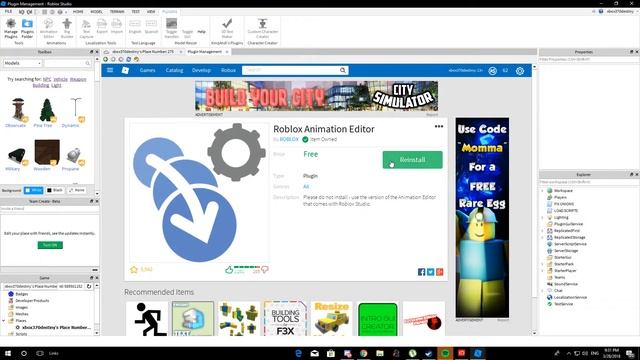Share the plugin on Google Plus
This screenshot has width=640, height=360.
tap(440, 272)
